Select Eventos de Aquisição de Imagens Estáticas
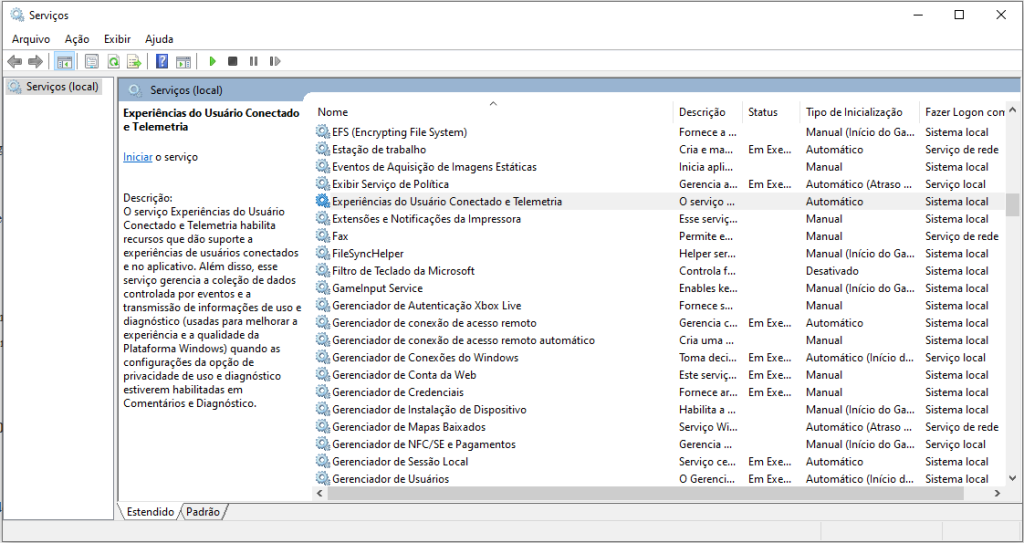 click(x=434, y=167)
